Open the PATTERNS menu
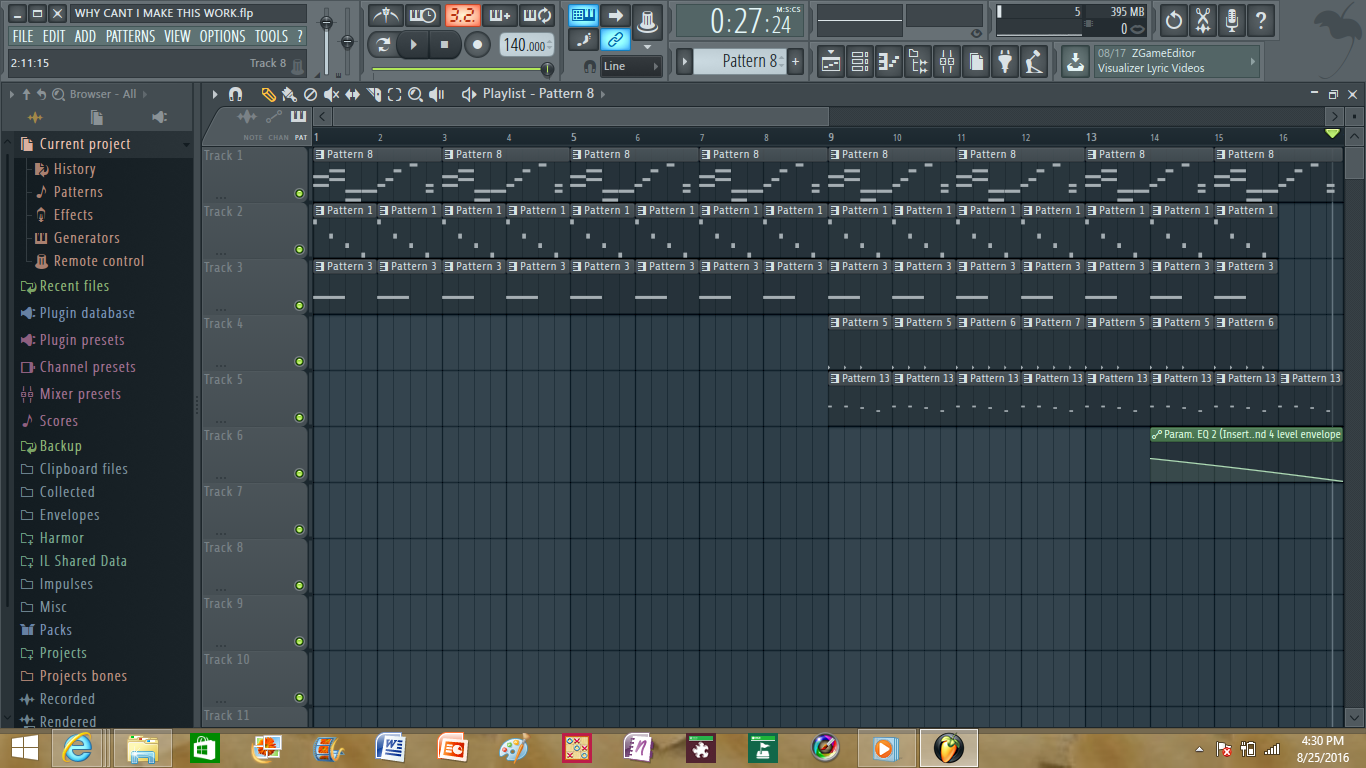Image resolution: width=1366 pixels, height=768 pixels. [130, 36]
